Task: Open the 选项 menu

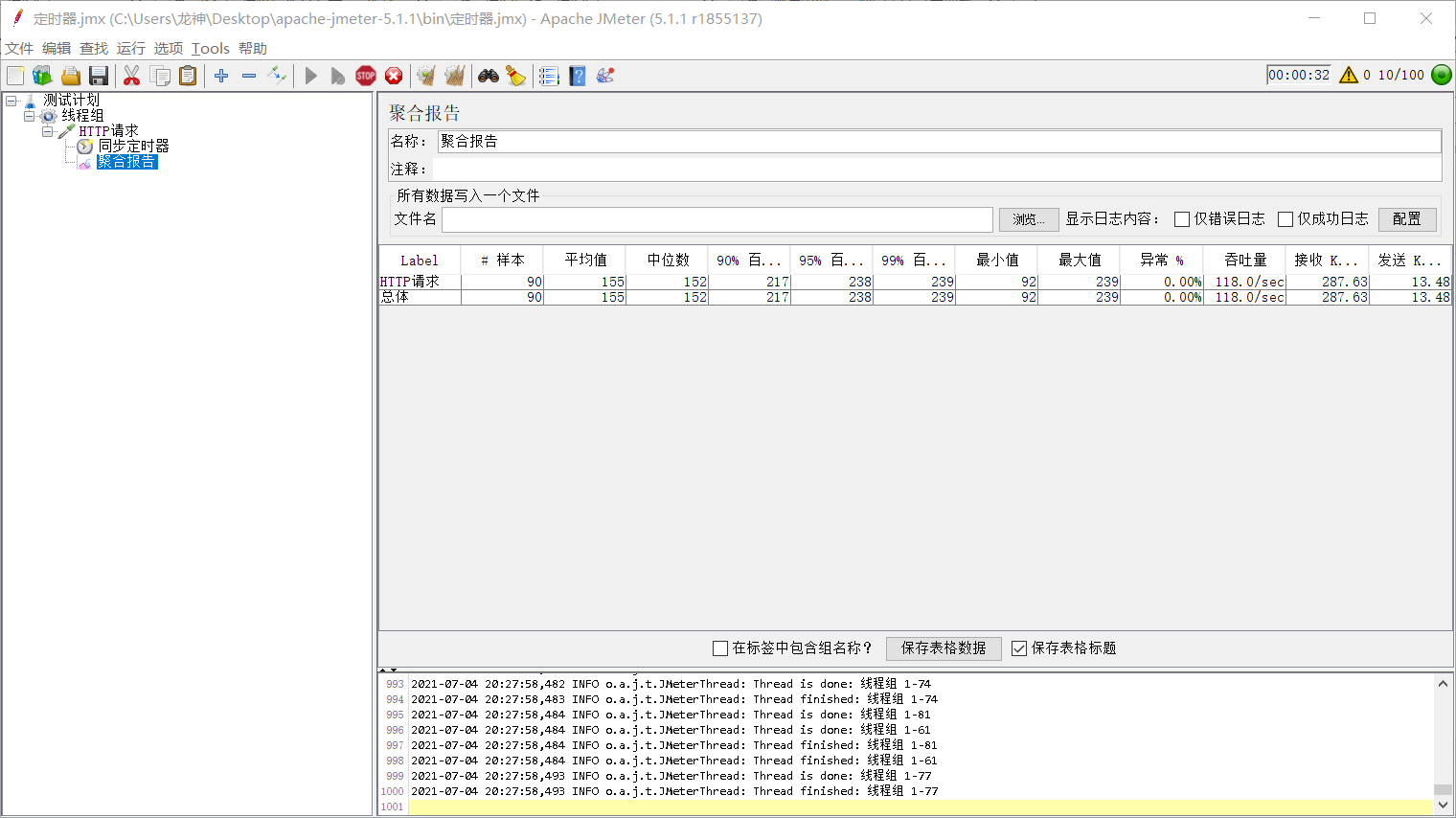Action: [x=169, y=49]
